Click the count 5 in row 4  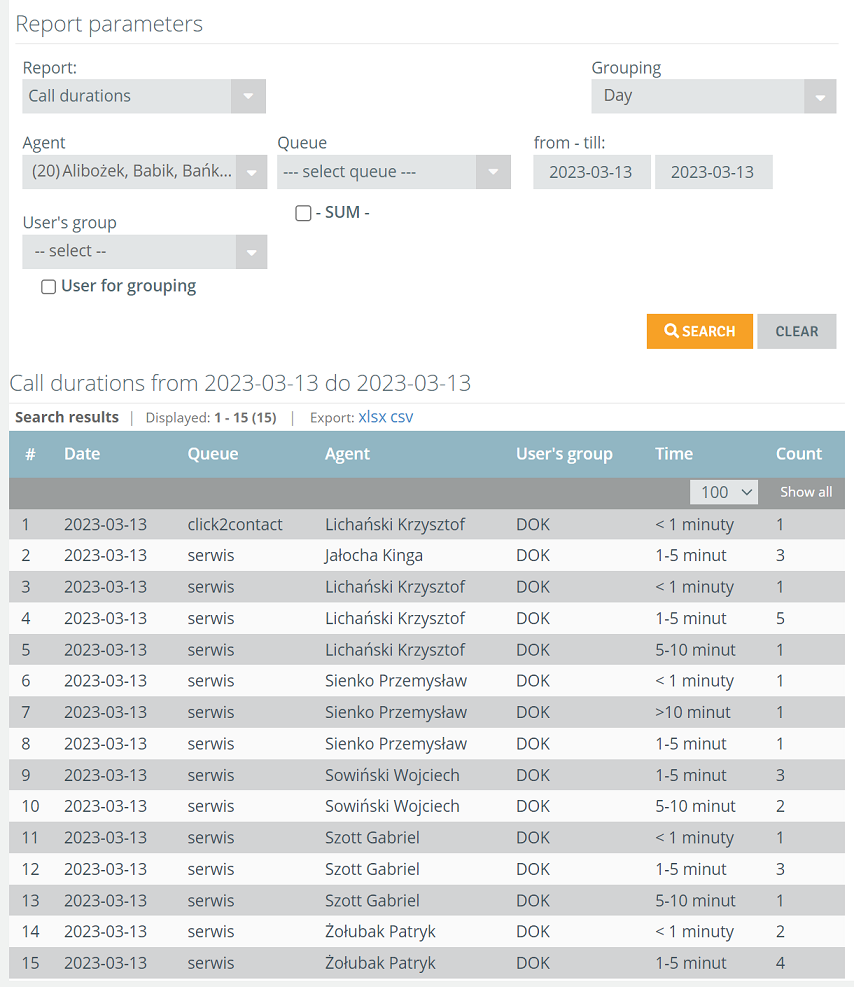[x=780, y=619]
